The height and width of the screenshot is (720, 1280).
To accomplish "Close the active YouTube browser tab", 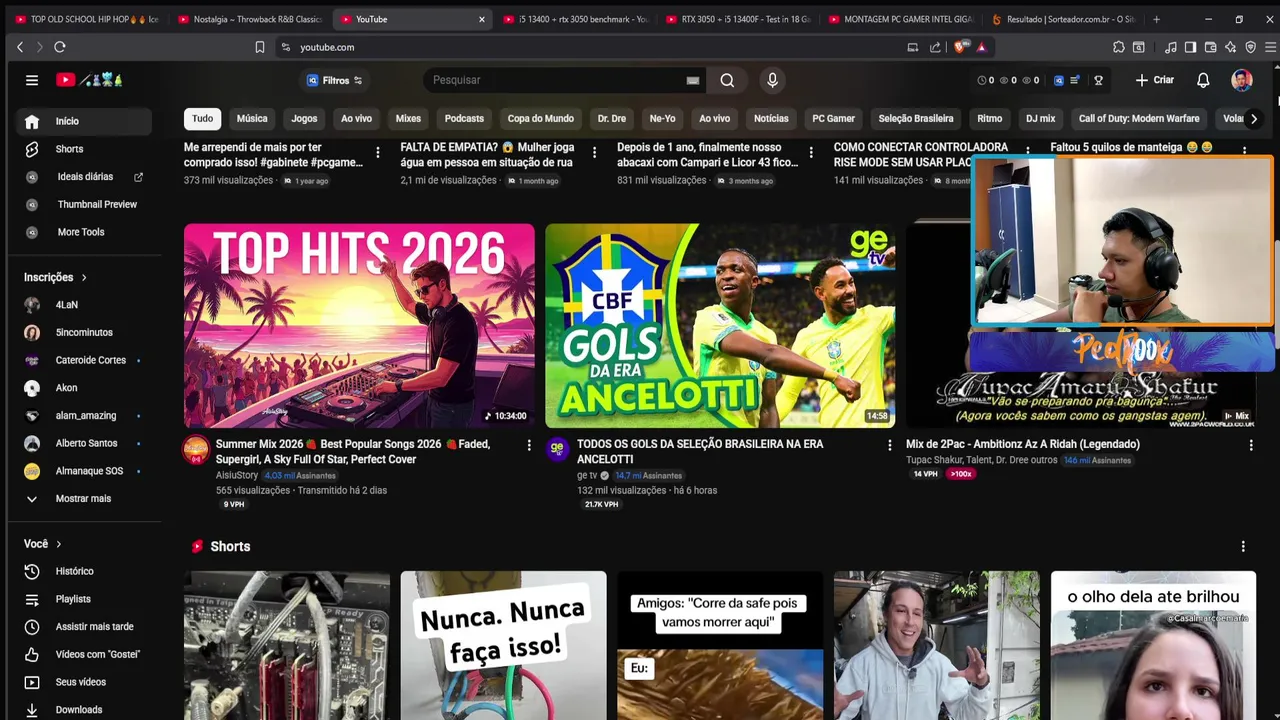I will 481,19.
